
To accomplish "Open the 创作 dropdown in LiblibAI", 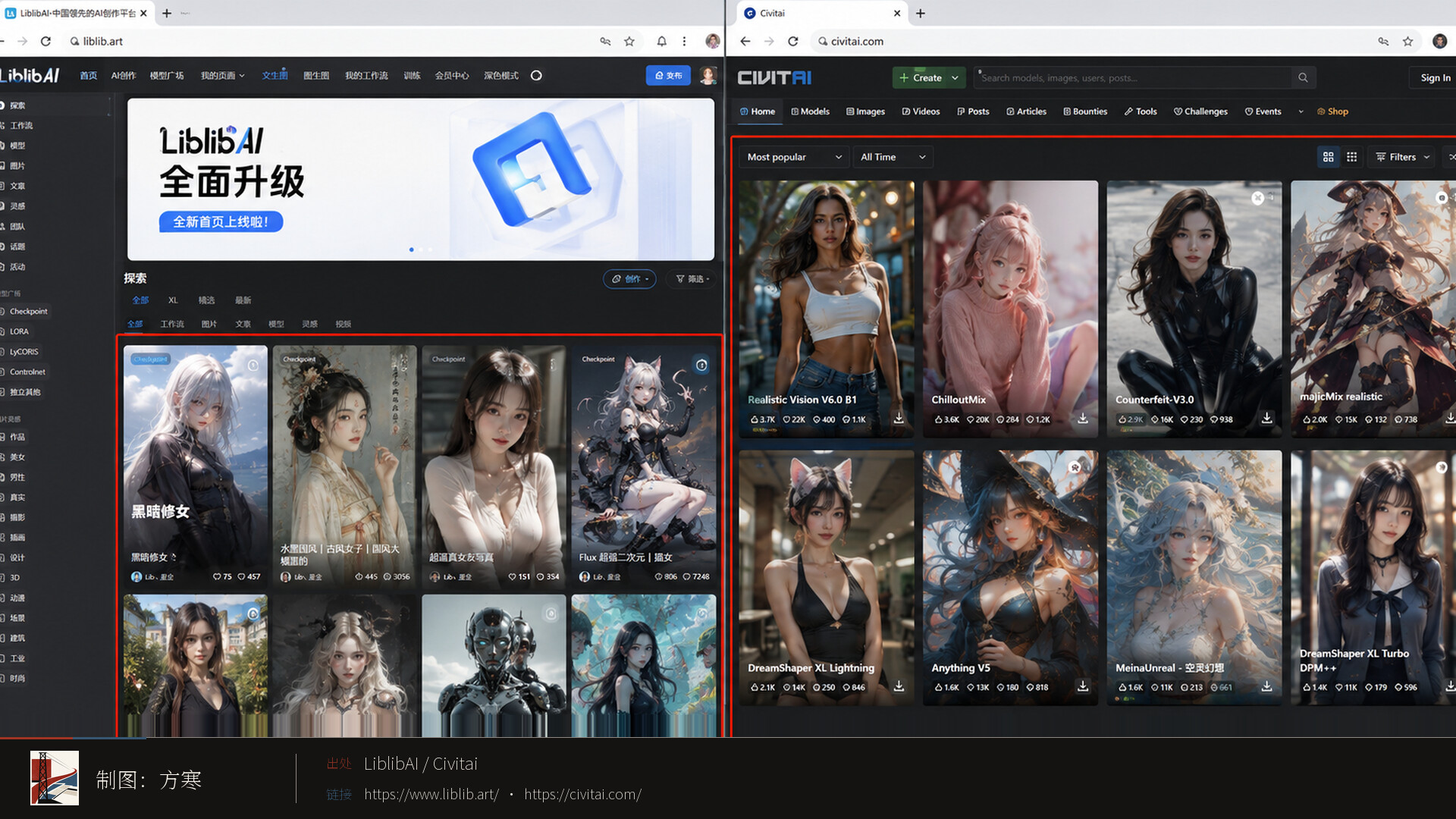I will [630, 279].
